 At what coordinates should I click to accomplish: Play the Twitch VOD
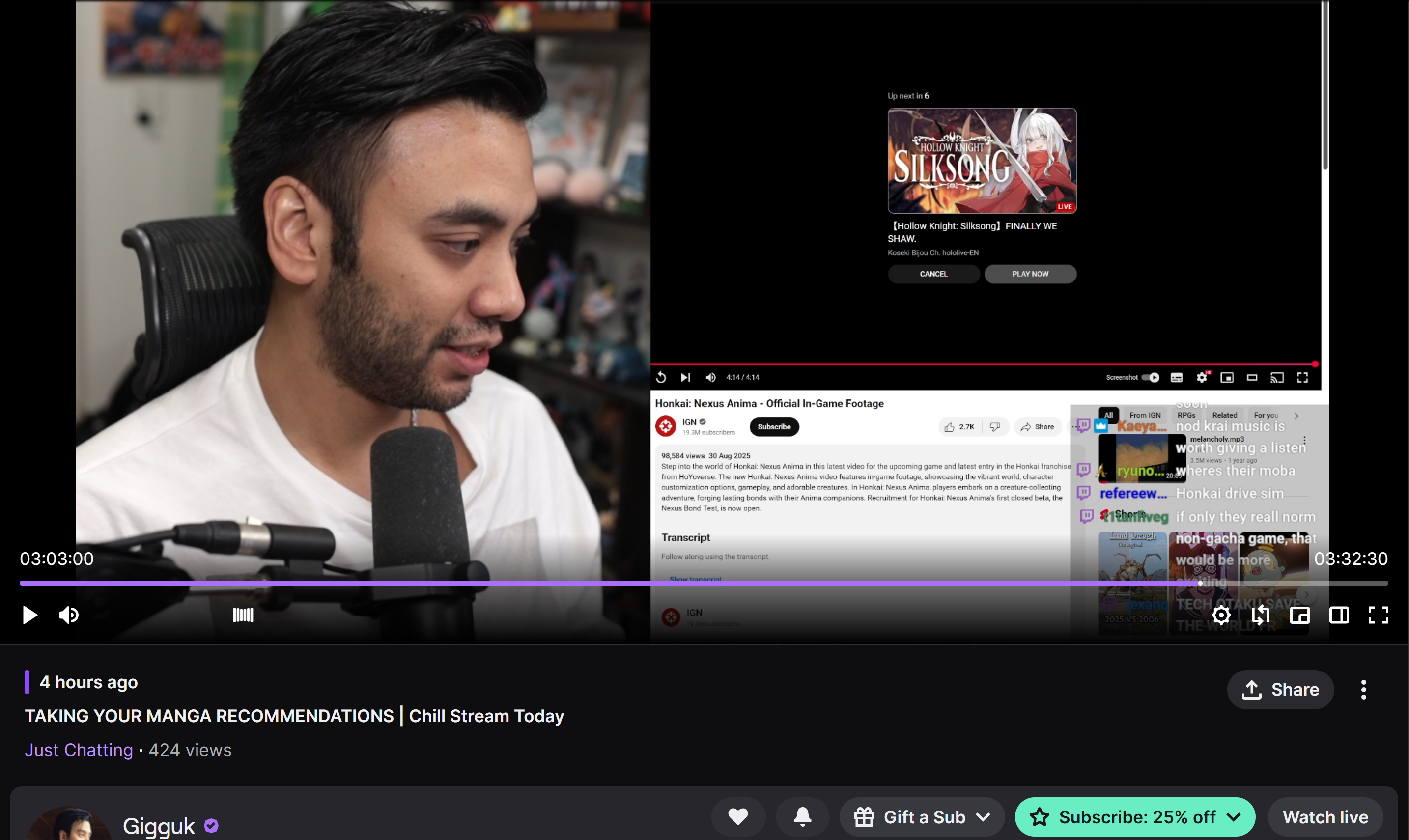29,615
